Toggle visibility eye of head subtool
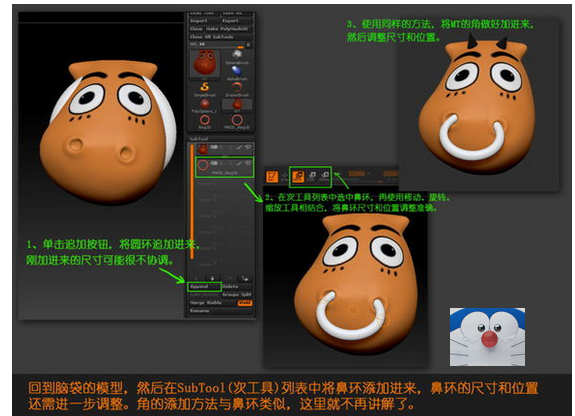The height and width of the screenshot is (416, 575). [248, 147]
